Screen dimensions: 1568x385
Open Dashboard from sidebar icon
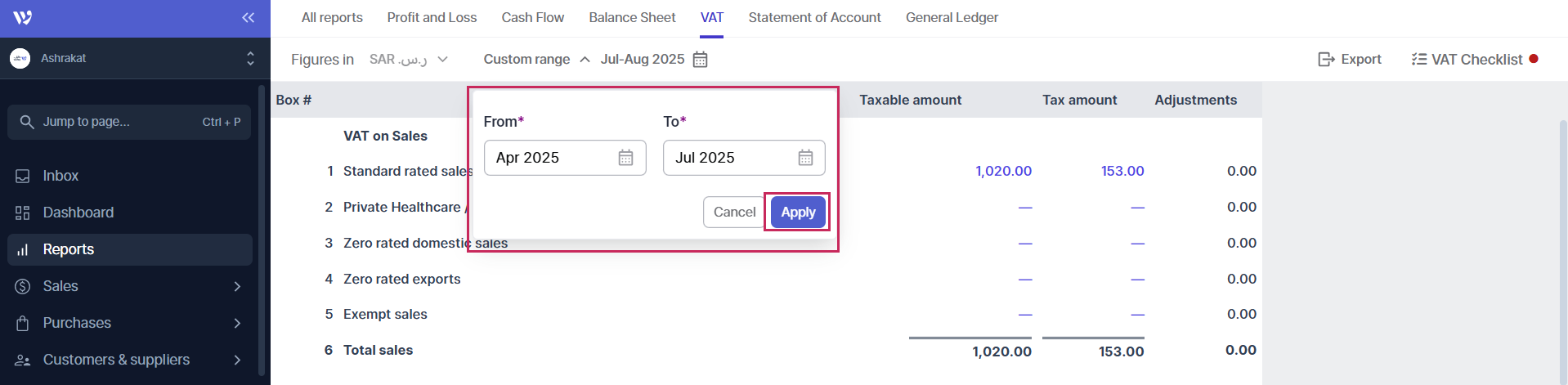click(23, 213)
